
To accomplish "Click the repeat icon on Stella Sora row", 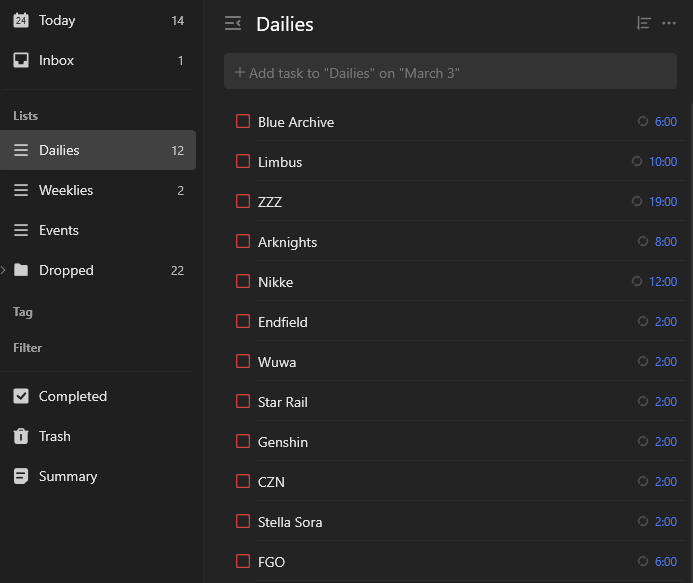I will coord(643,521).
